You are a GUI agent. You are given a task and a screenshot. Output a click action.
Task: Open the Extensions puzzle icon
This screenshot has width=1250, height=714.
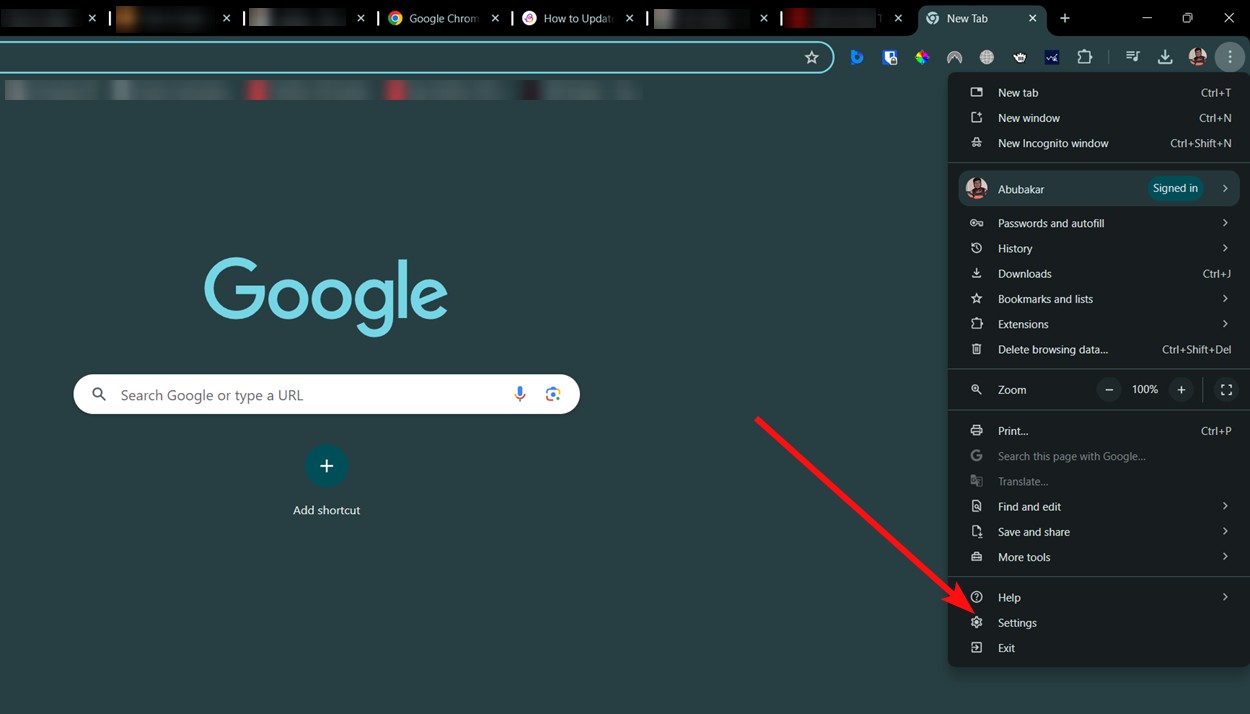1084,57
